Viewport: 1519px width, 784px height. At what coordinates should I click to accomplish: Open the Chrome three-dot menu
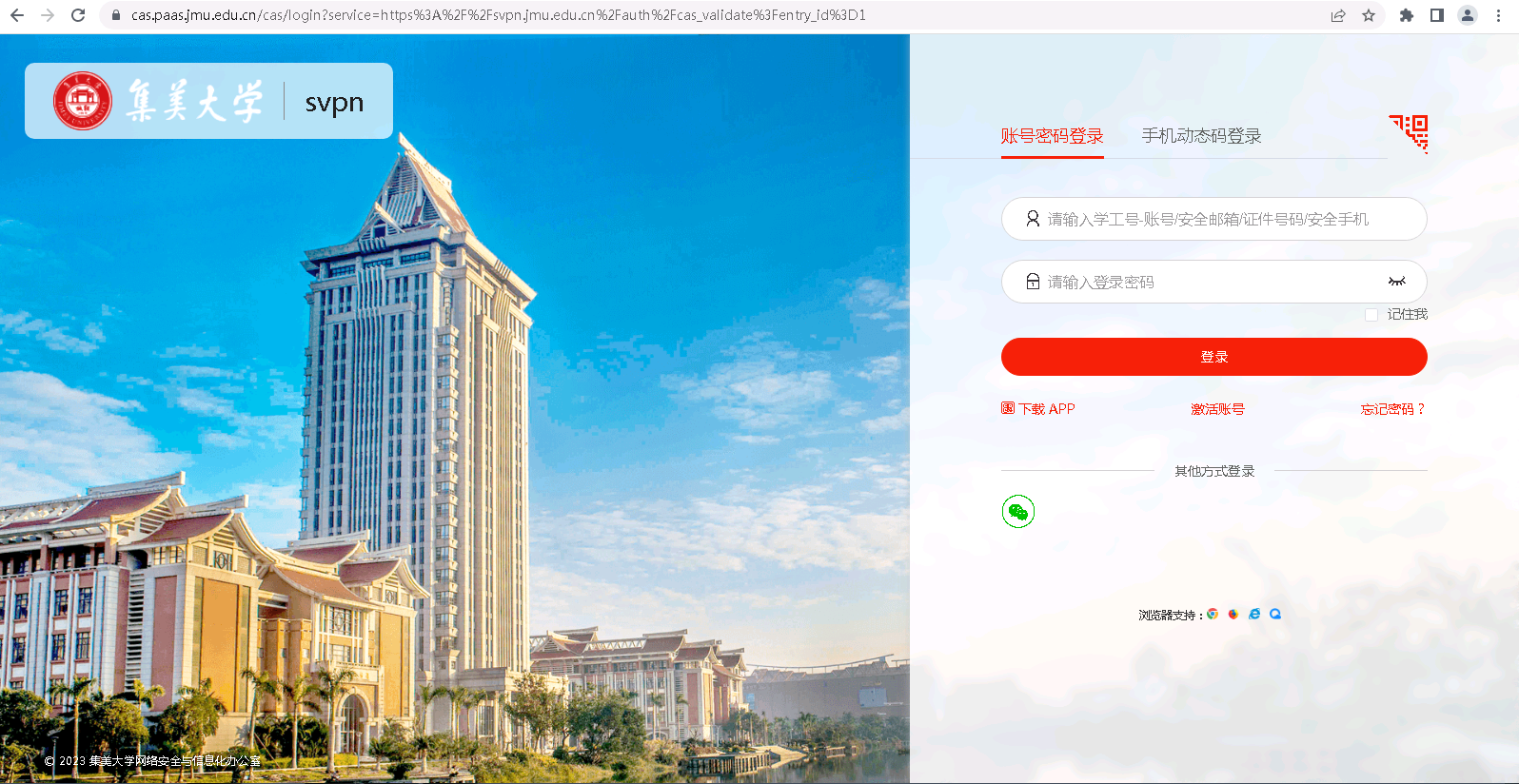click(x=1498, y=15)
